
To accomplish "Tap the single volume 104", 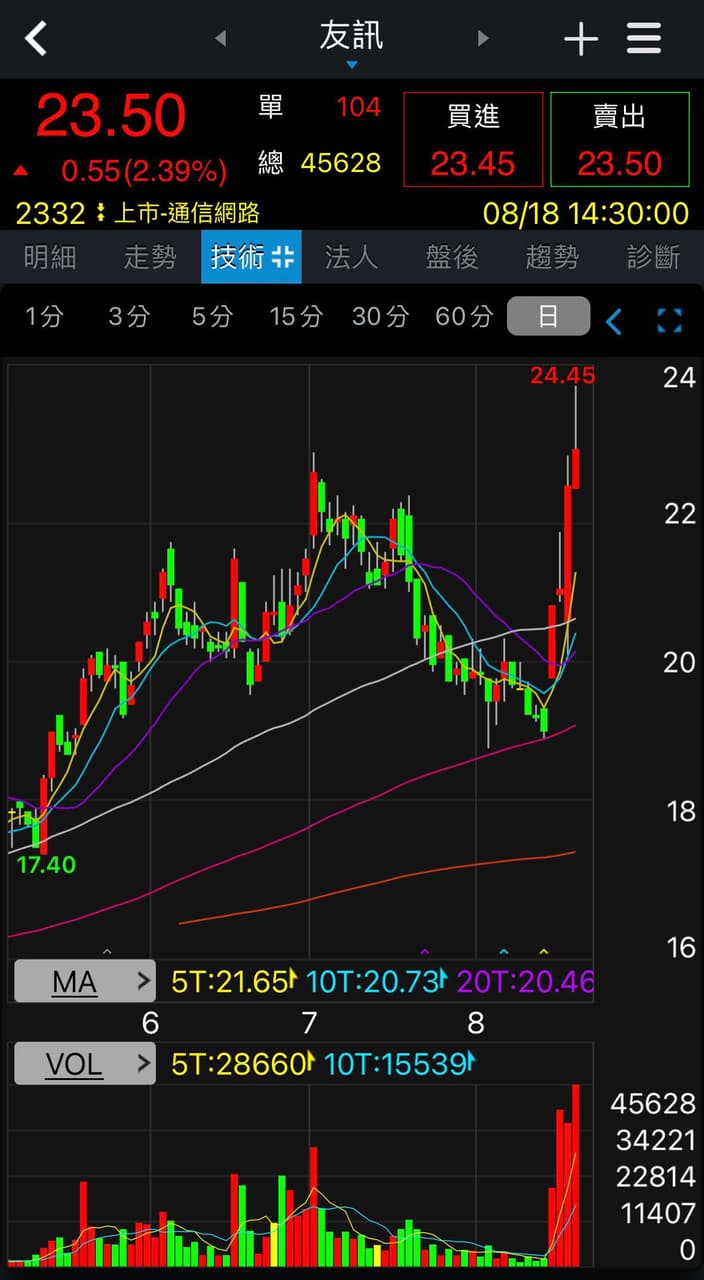I will point(358,107).
